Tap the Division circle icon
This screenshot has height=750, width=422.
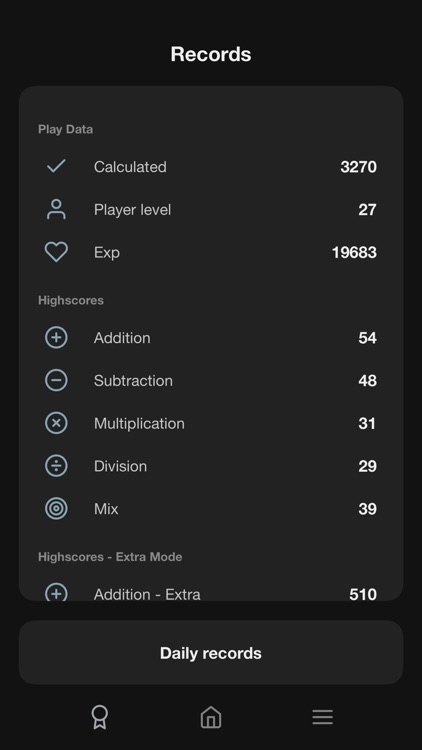[x=56, y=466]
